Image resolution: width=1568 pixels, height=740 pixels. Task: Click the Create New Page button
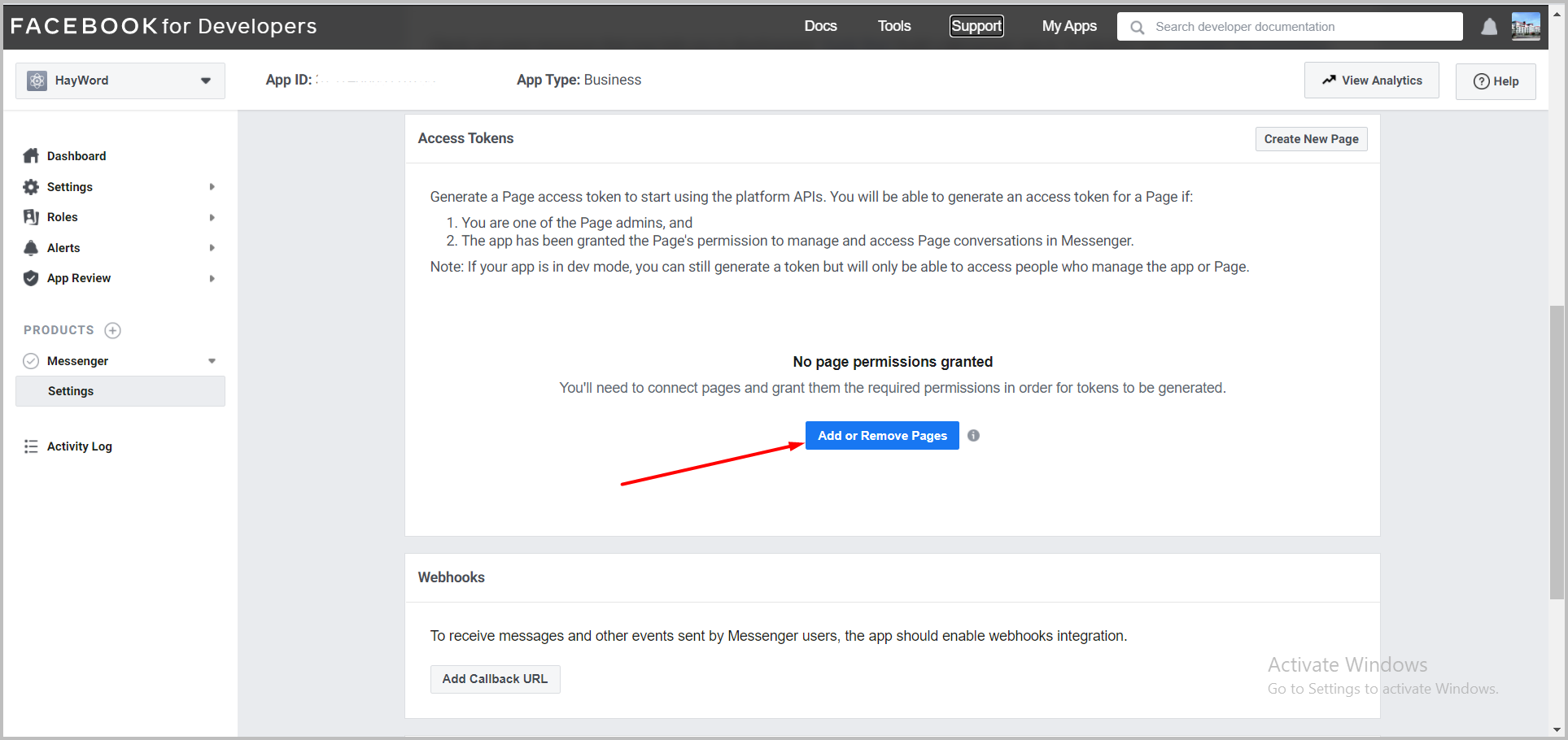coord(1311,139)
